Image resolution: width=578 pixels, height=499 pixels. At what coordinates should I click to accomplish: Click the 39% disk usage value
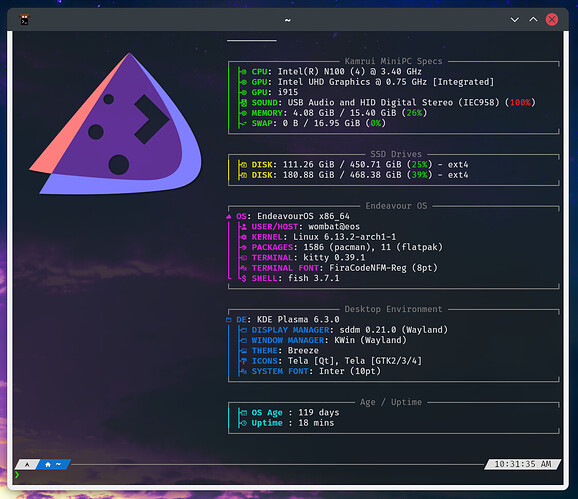pyautogui.click(x=419, y=175)
